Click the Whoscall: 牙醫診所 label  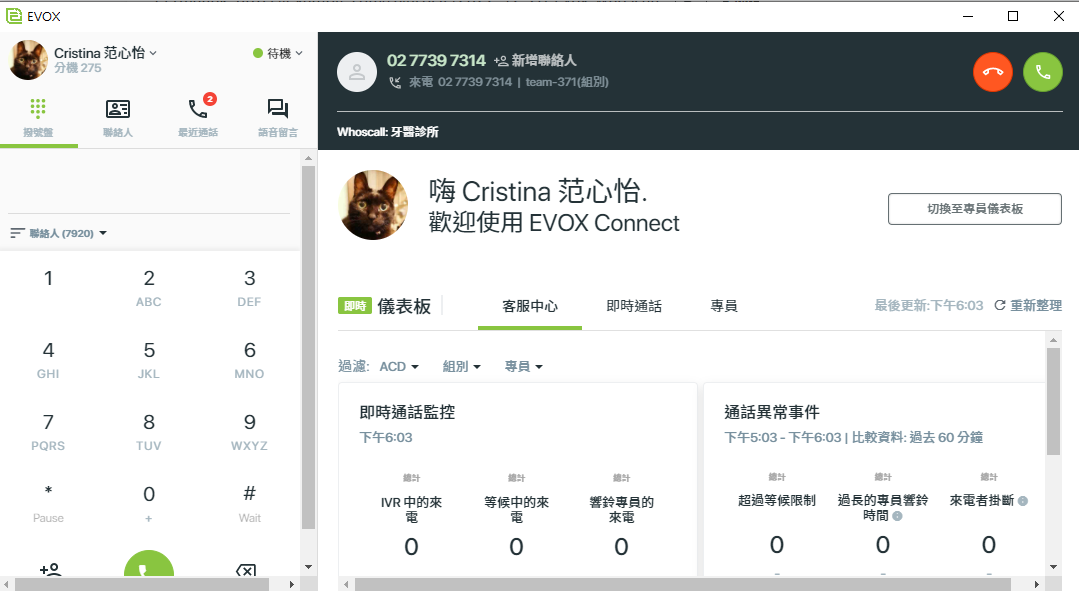pos(387,131)
